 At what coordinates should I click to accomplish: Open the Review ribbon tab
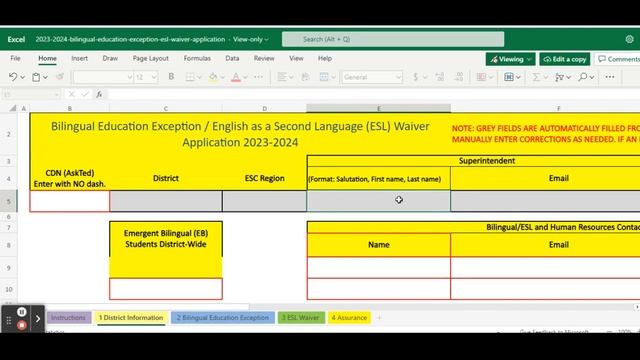264,58
